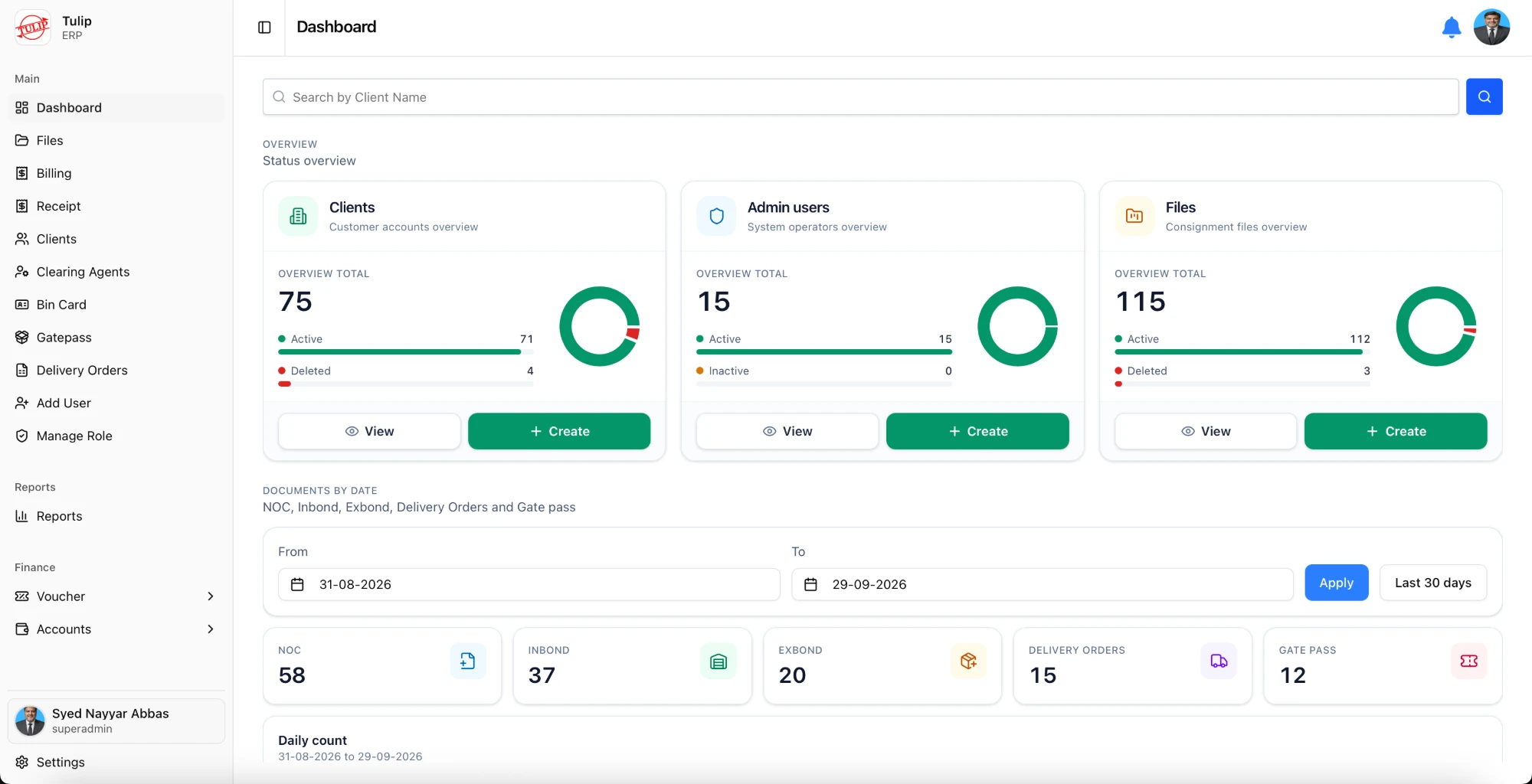Click the calendar icon in the To field
Screen dimensions: 1532x784
pos(810,584)
